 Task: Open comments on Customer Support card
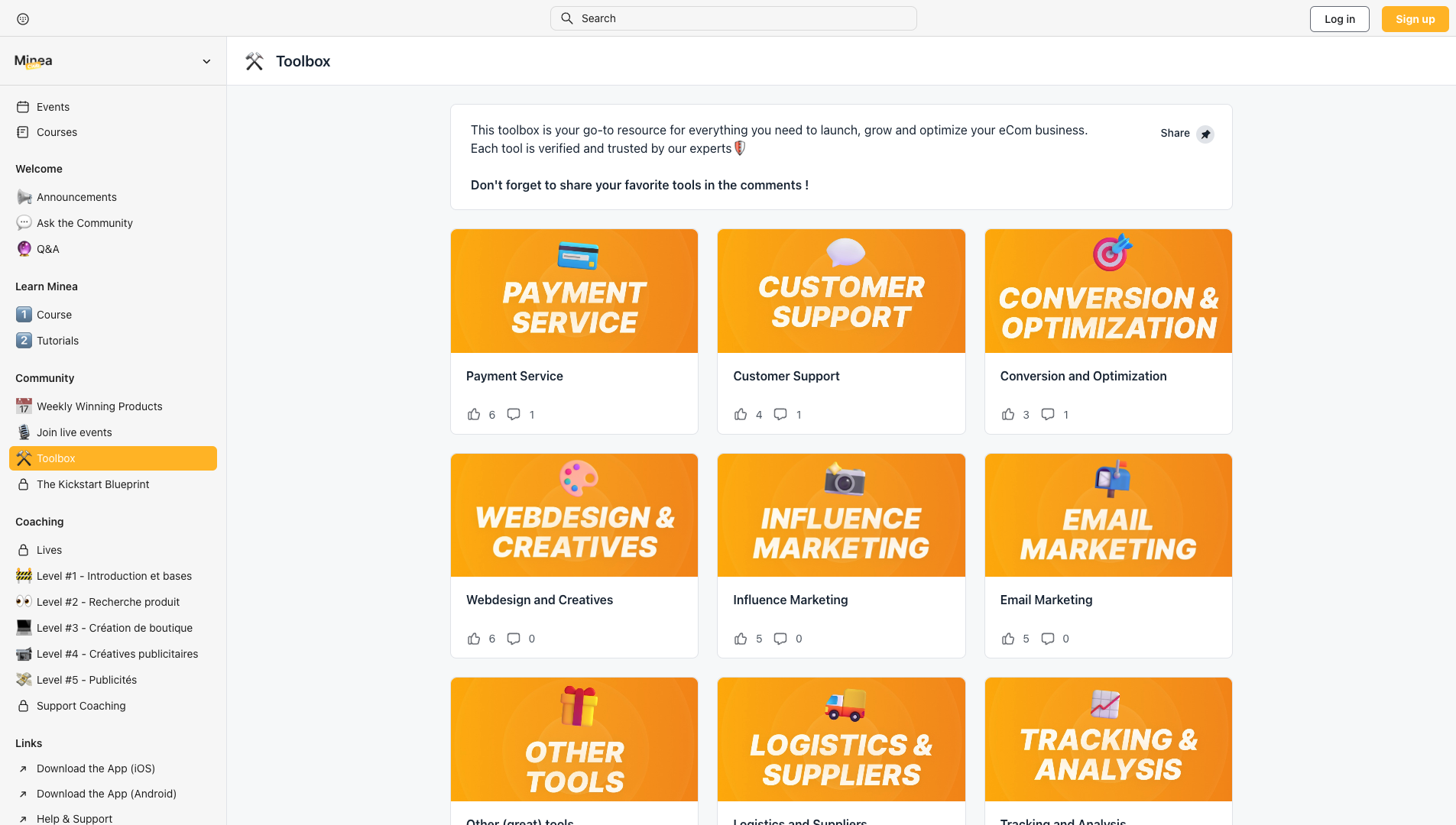coord(780,414)
